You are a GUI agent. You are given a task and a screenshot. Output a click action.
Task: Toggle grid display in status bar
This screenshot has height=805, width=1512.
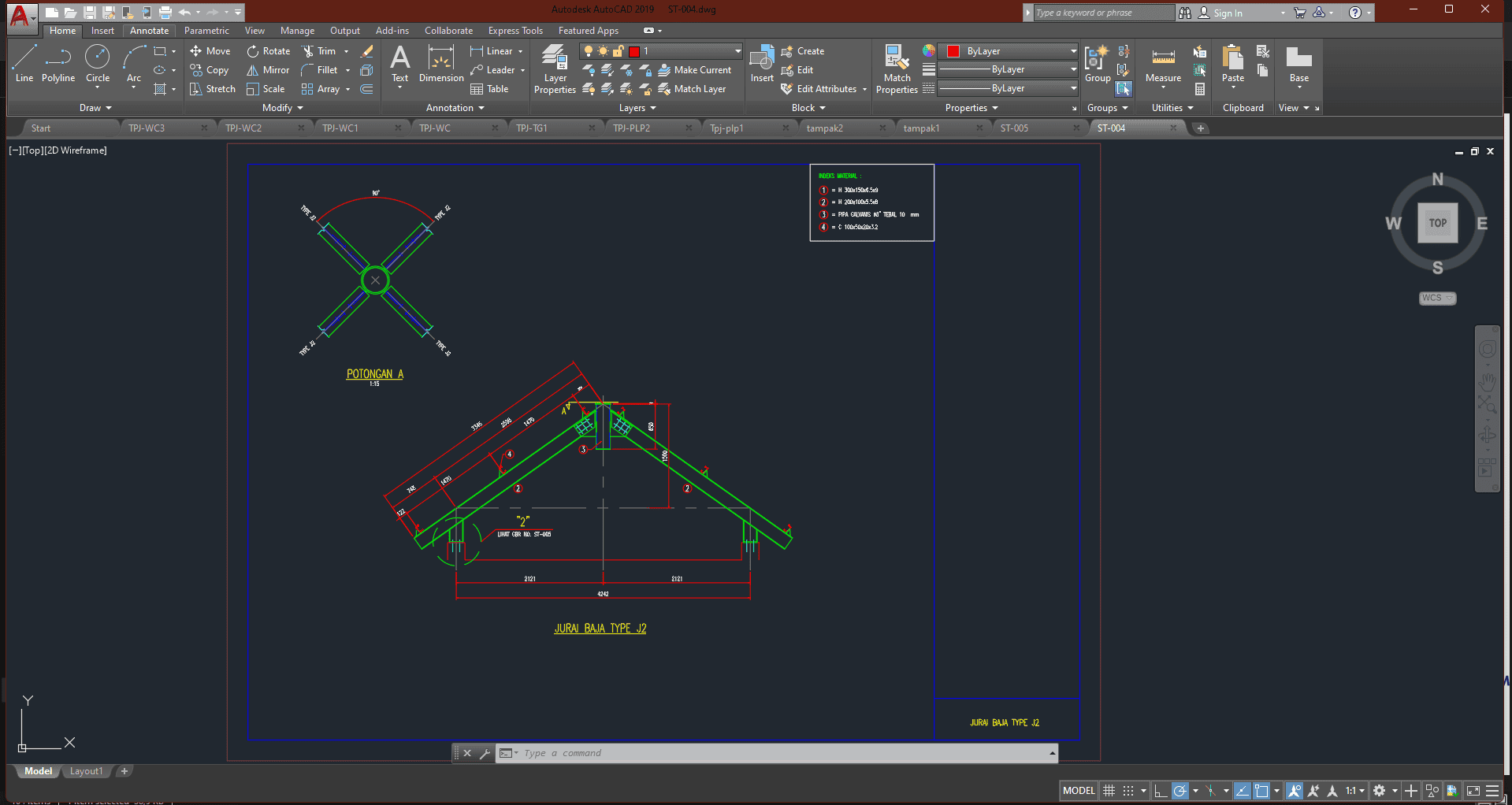[x=1109, y=791]
